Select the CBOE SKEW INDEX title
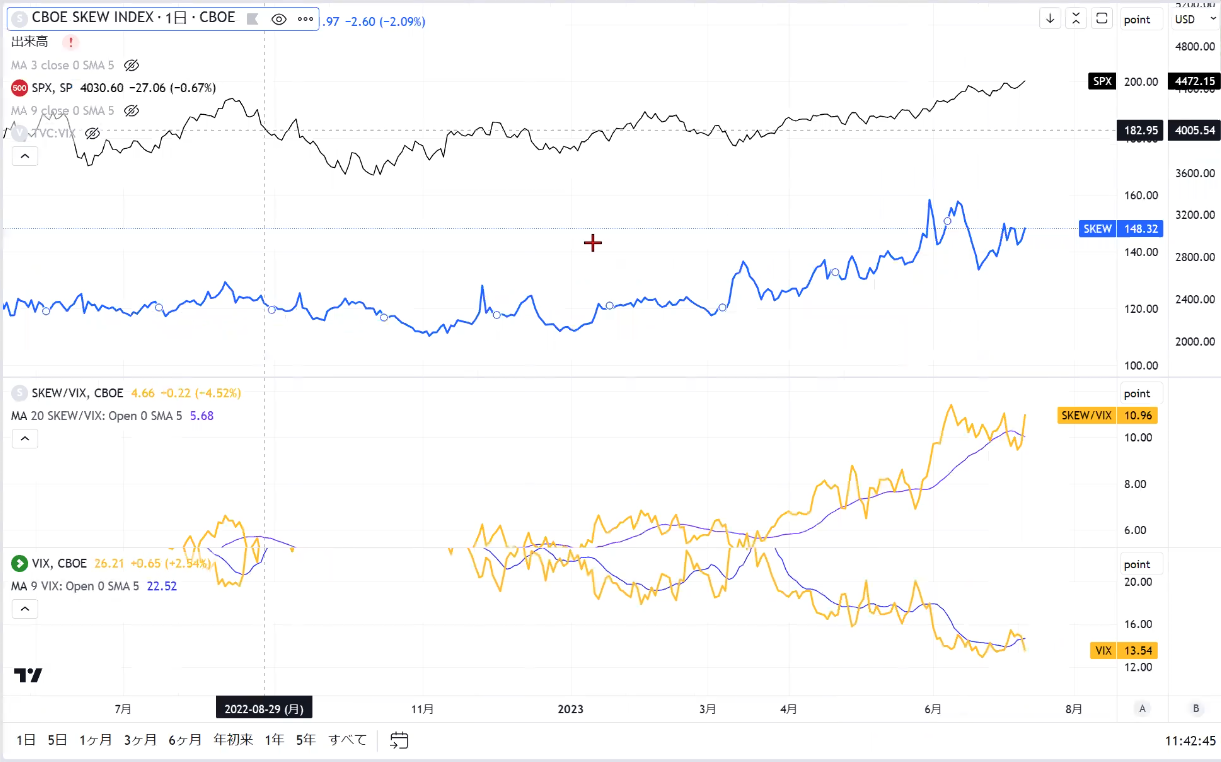 (x=133, y=18)
